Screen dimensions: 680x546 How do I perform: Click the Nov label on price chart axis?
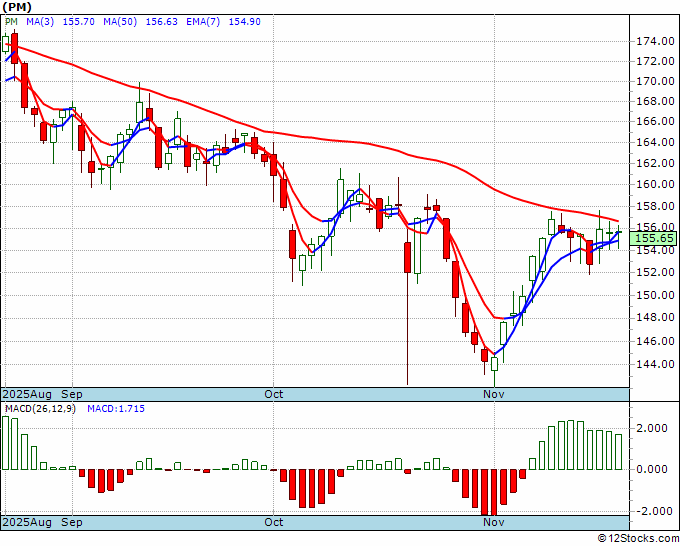494,395
